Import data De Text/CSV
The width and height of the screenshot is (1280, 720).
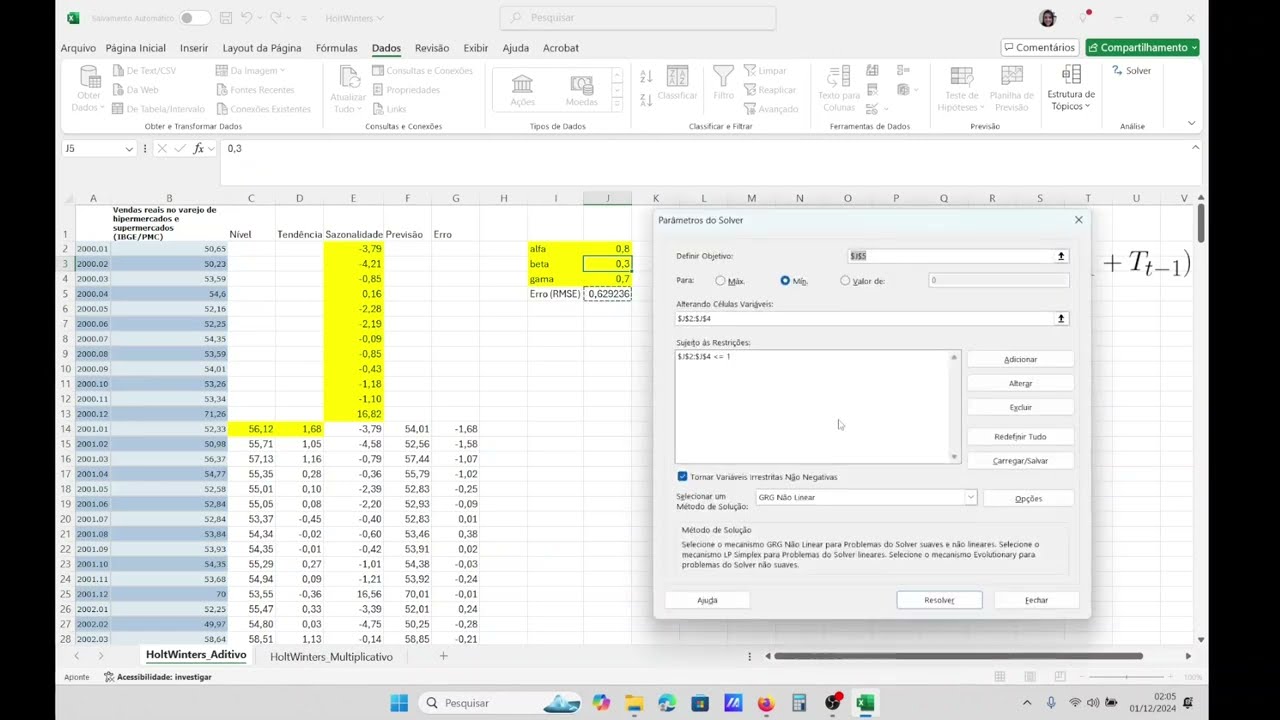coord(145,71)
